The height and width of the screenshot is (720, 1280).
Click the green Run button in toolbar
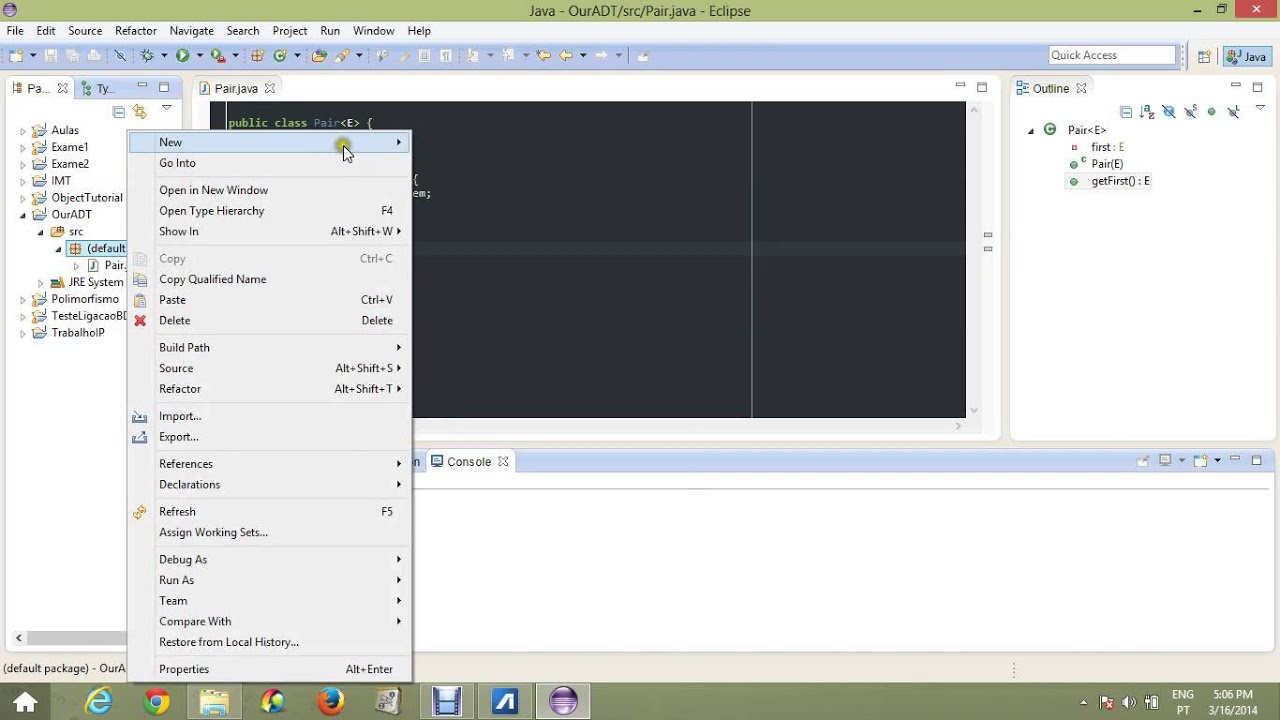coord(182,56)
